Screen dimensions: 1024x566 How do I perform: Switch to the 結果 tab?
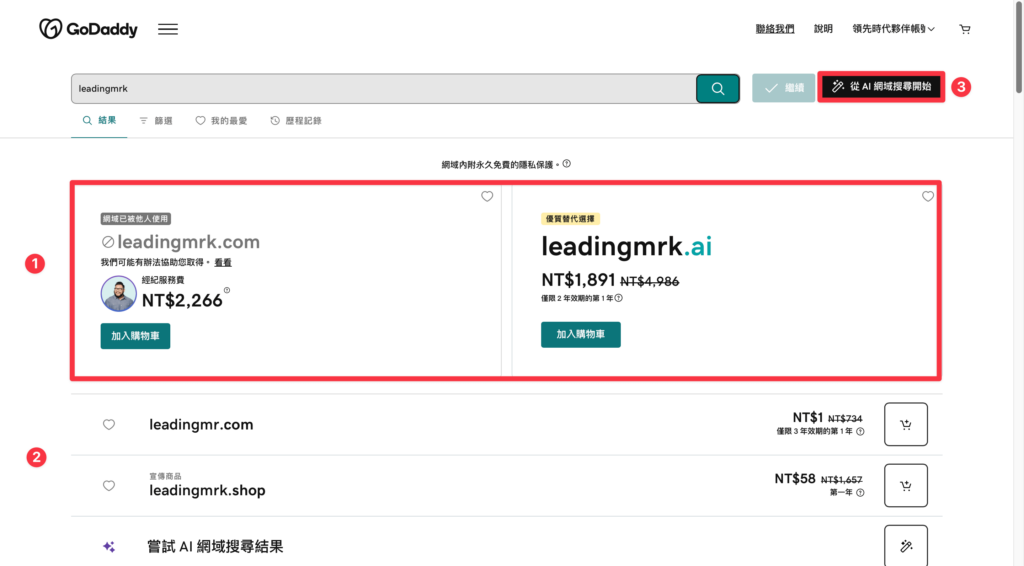click(99, 121)
